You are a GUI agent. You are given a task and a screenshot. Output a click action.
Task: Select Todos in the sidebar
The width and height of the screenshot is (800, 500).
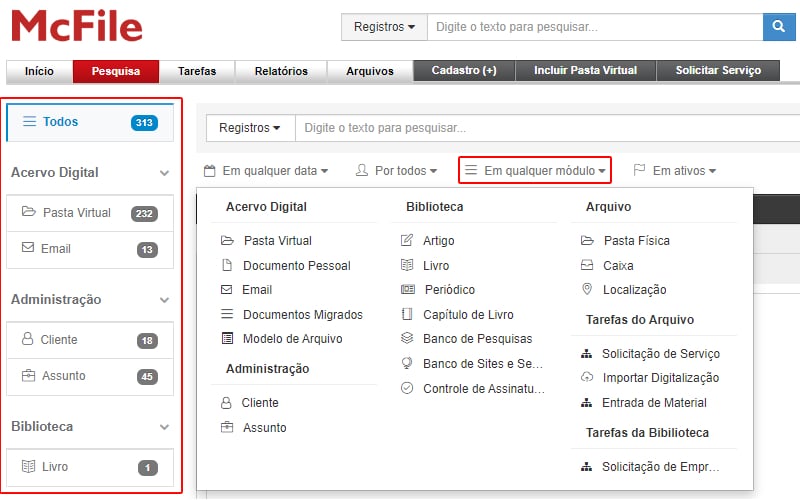90,122
